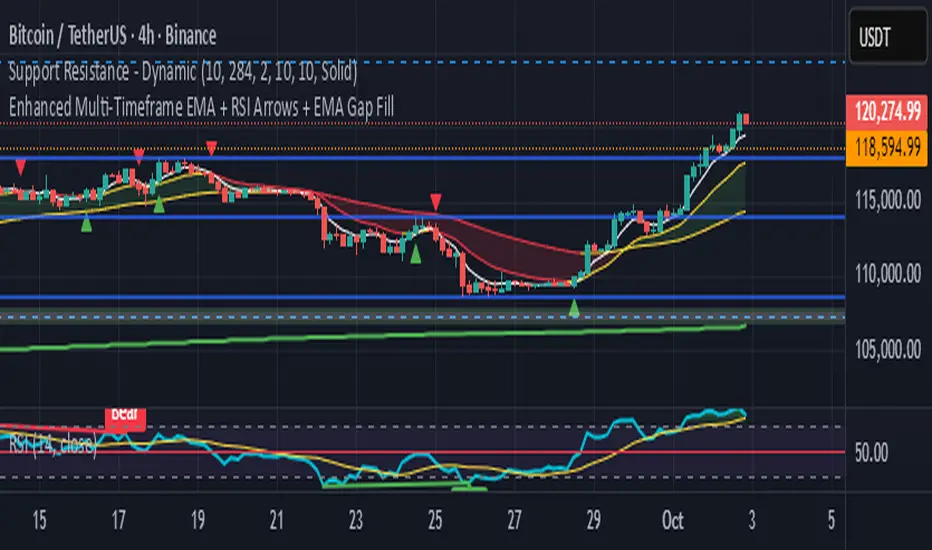
Task: Click the 25 date label on time axis
Action: coord(435,521)
